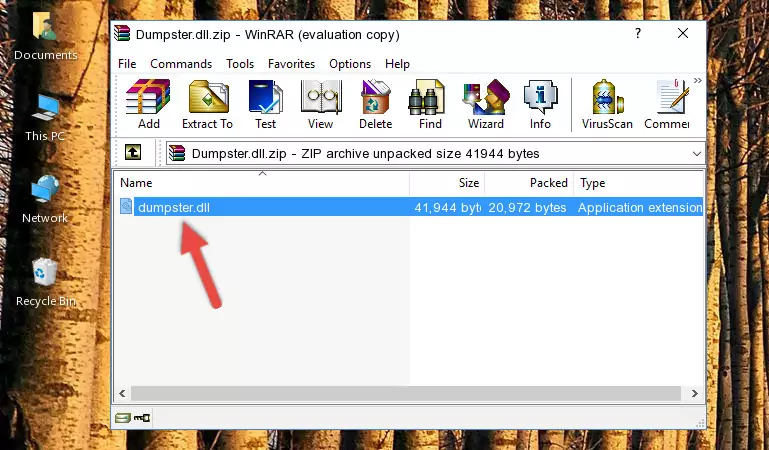Expand hidden toolbar items chevron
This screenshot has width=769, height=450.
coord(697,81)
